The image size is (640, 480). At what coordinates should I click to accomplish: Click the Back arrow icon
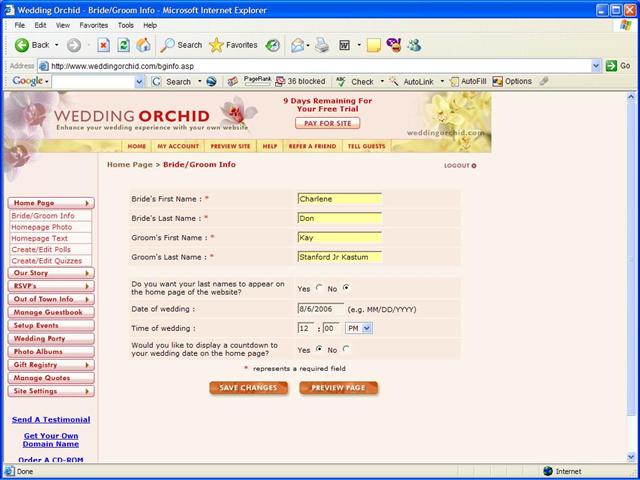(22, 45)
